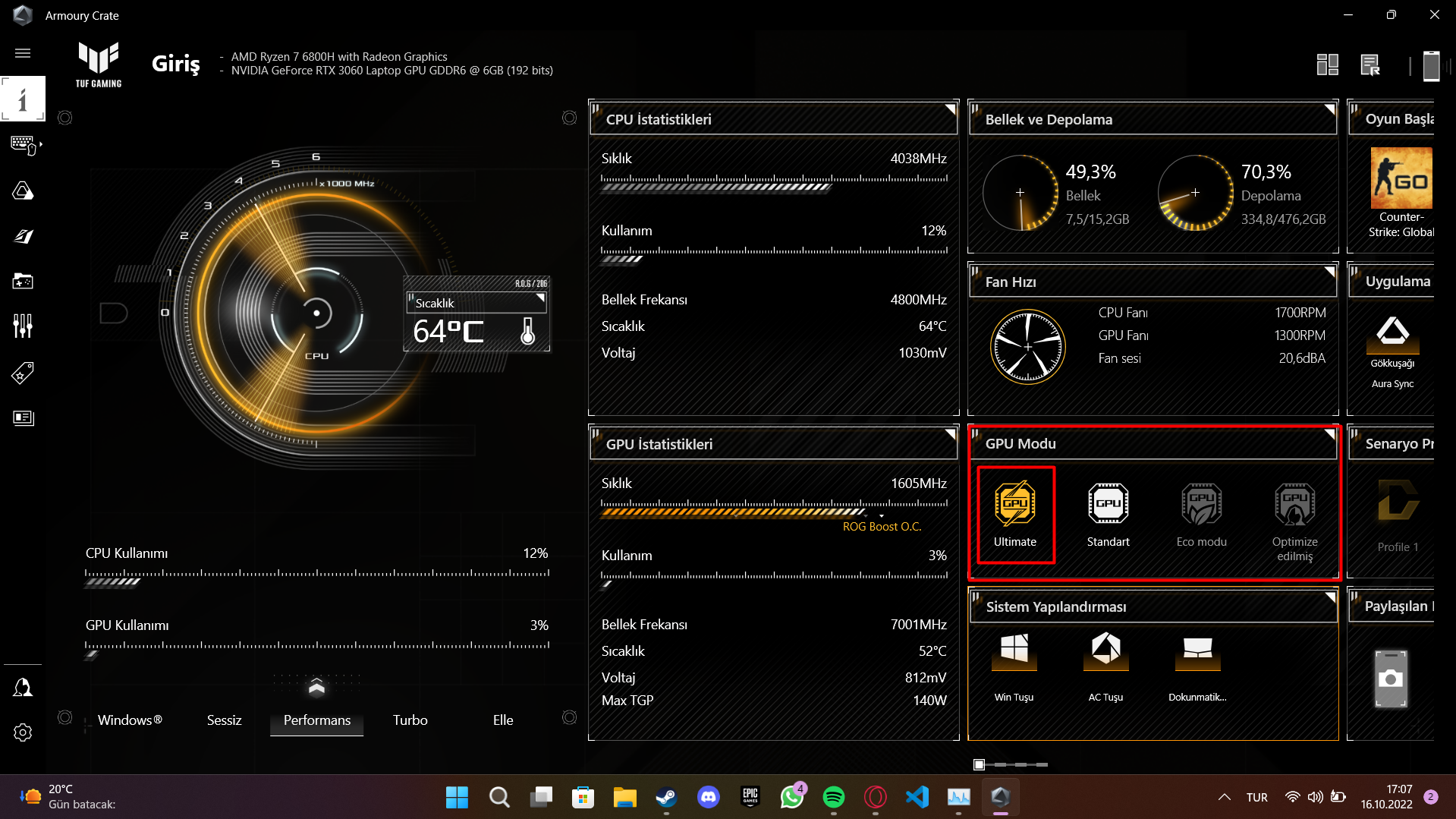Expand the Sistem Yapılandırması panel corner arrow
Viewport: 1456px width, 819px height.
1329,597
